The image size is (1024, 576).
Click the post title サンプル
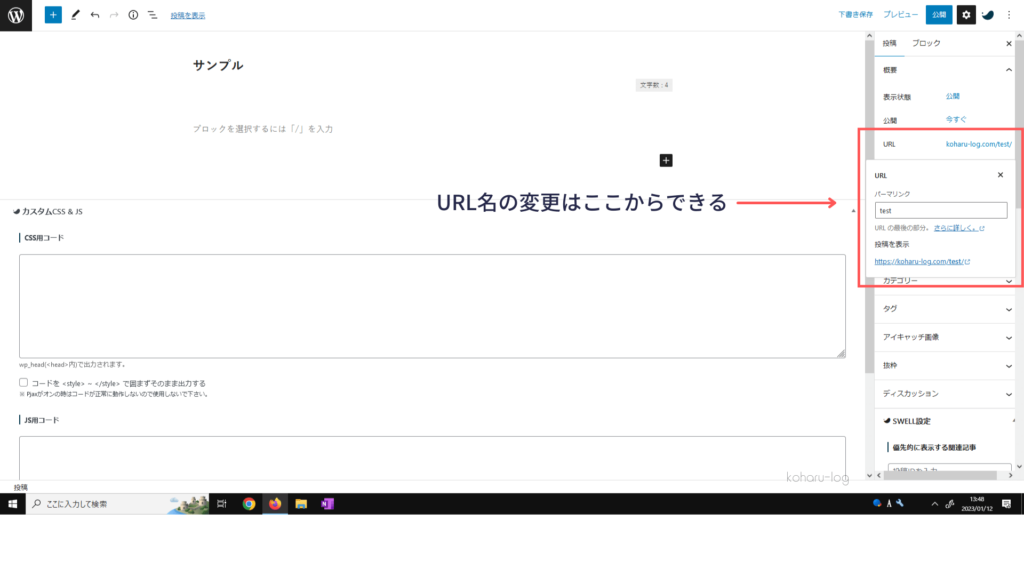(218, 65)
